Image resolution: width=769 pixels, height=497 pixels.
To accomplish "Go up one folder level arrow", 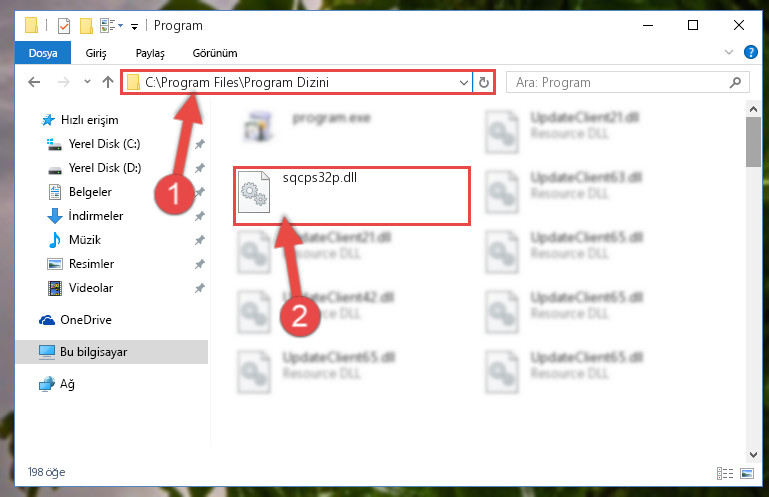I will pos(108,82).
